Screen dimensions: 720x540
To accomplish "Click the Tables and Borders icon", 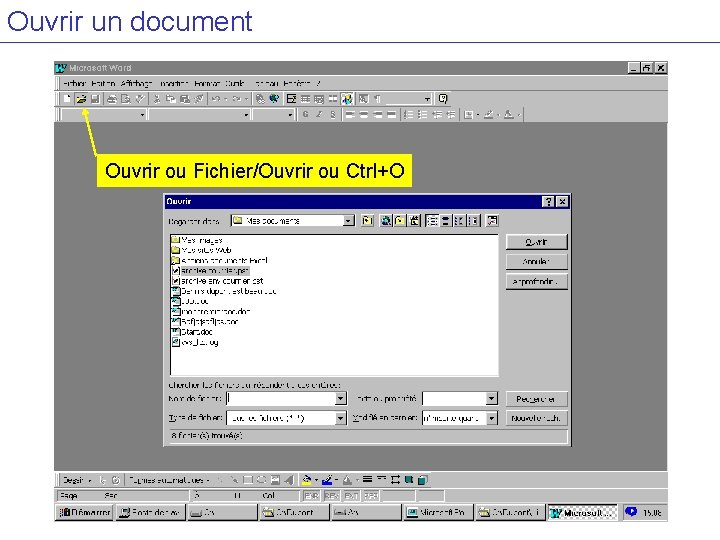I will tap(291, 99).
